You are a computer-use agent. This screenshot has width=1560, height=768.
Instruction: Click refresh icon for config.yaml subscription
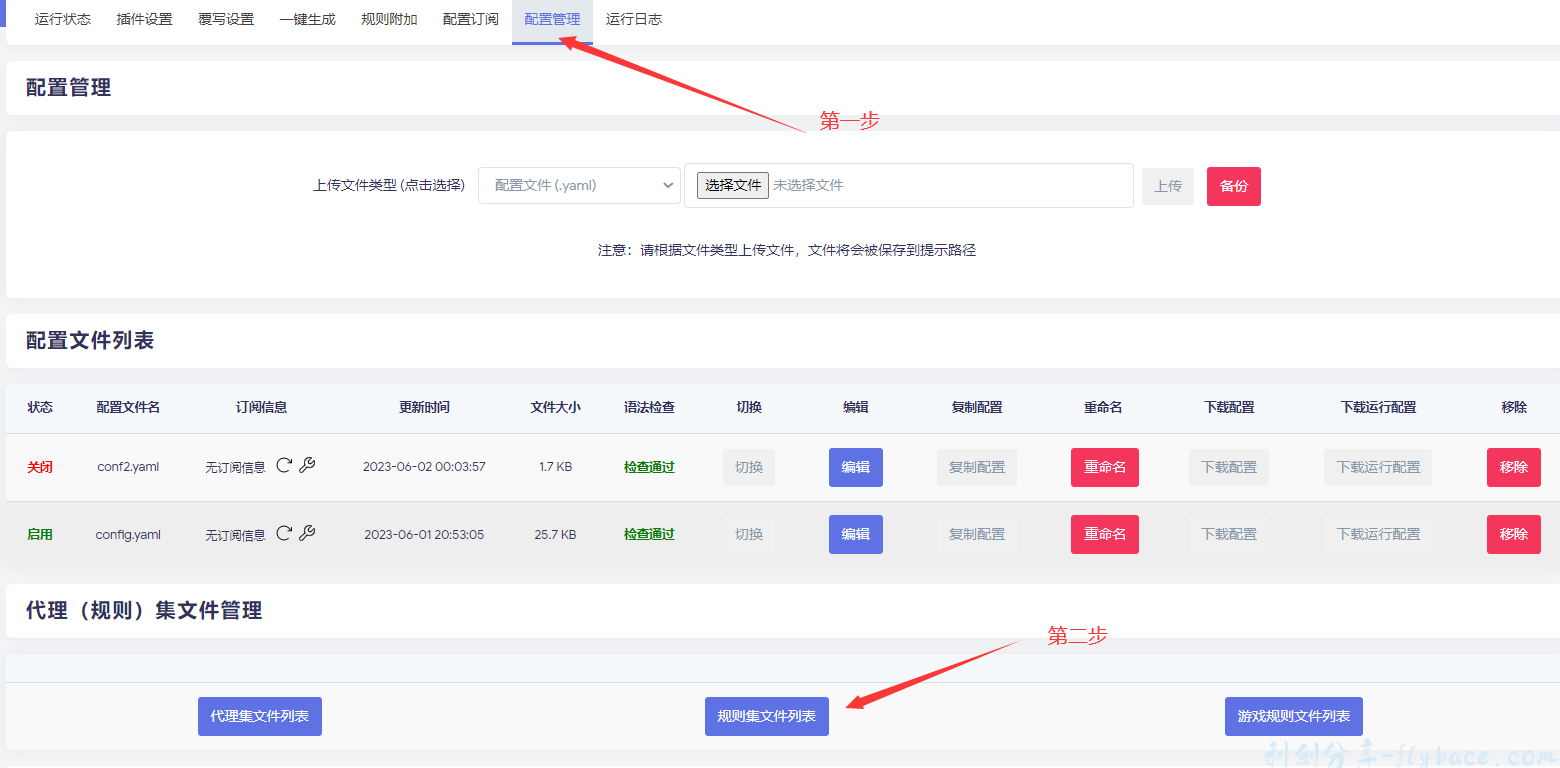284,533
